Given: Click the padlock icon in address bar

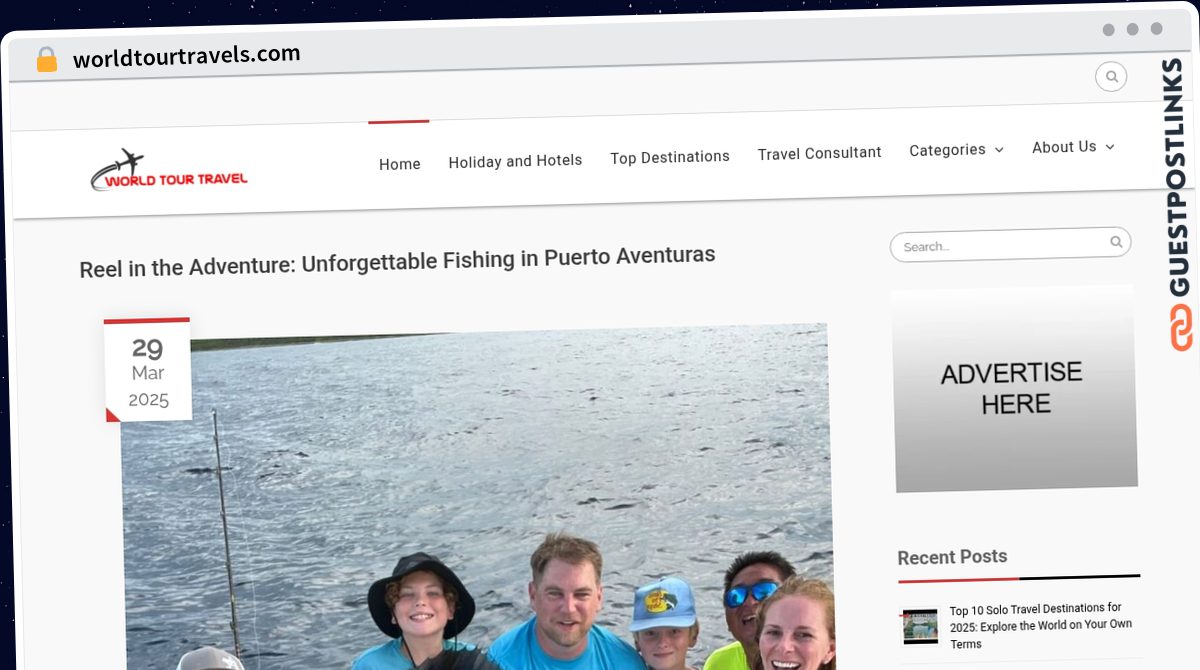Looking at the screenshot, I should tap(46, 60).
